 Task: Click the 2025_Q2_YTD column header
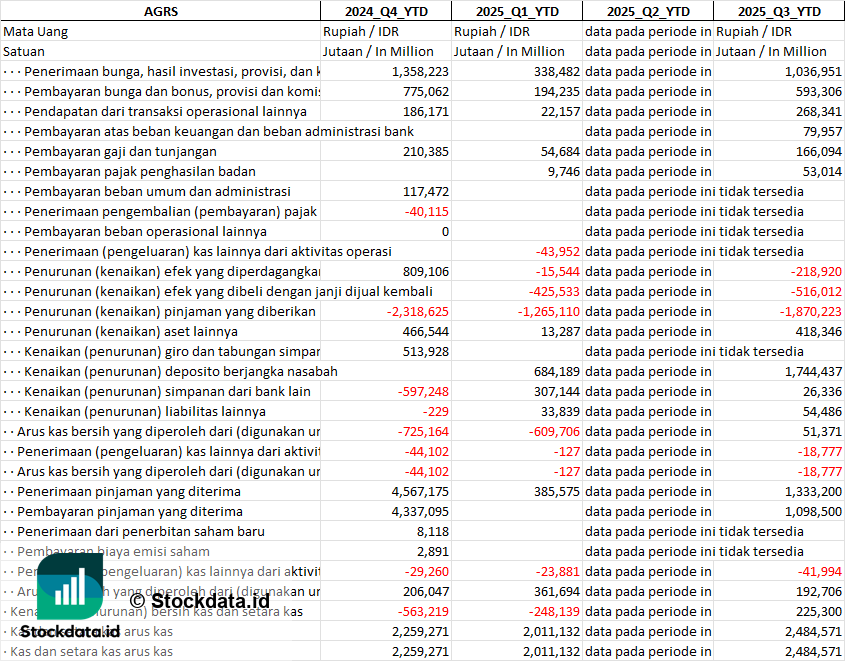pyautogui.click(x=648, y=11)
